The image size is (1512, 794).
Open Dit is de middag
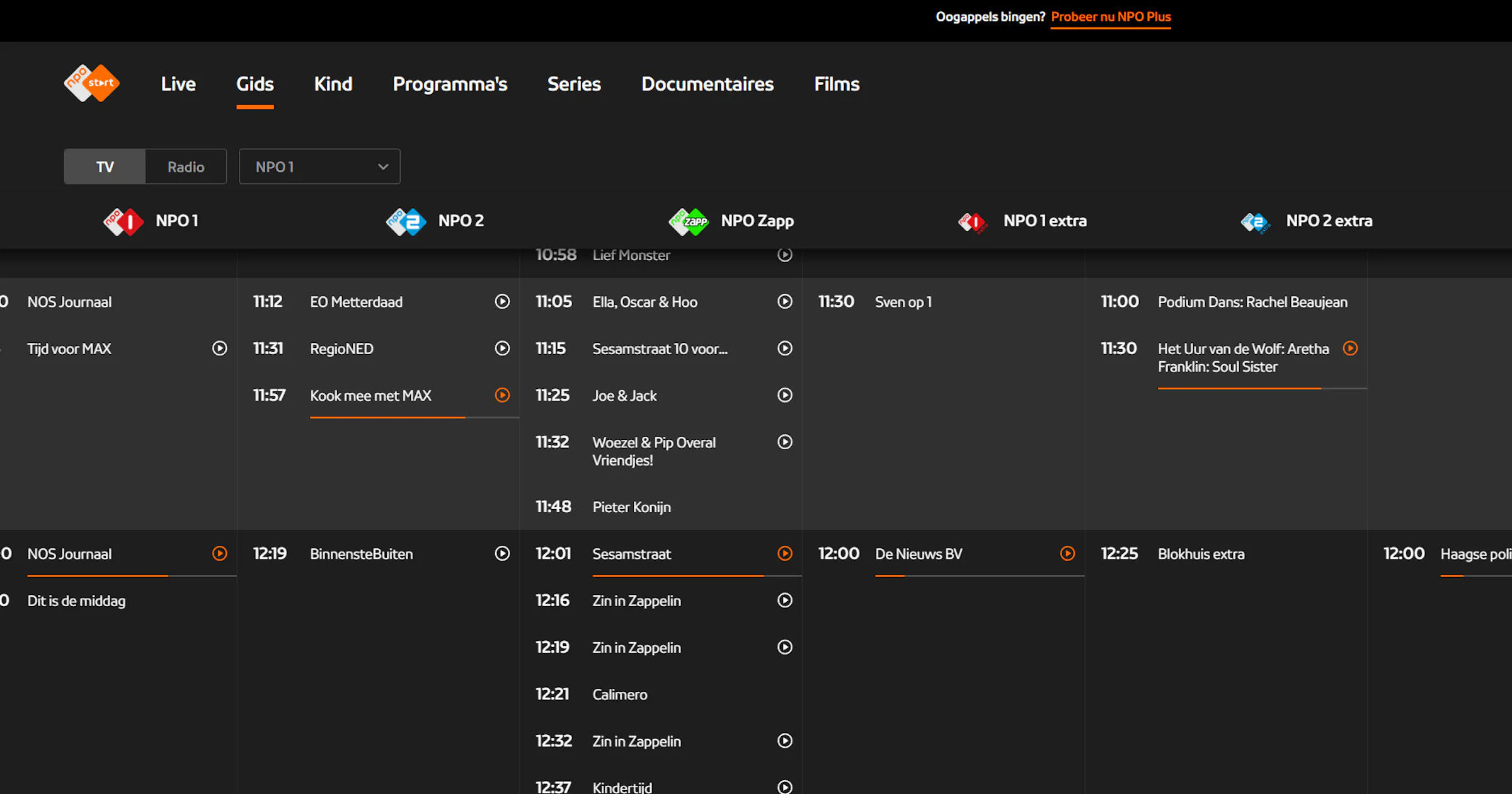76,601
